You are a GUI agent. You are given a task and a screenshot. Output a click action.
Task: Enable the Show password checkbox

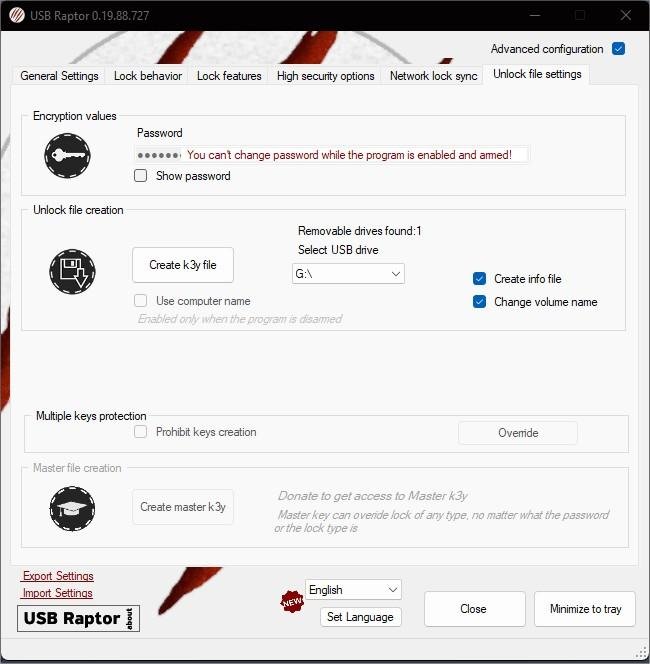coord(141,175)
